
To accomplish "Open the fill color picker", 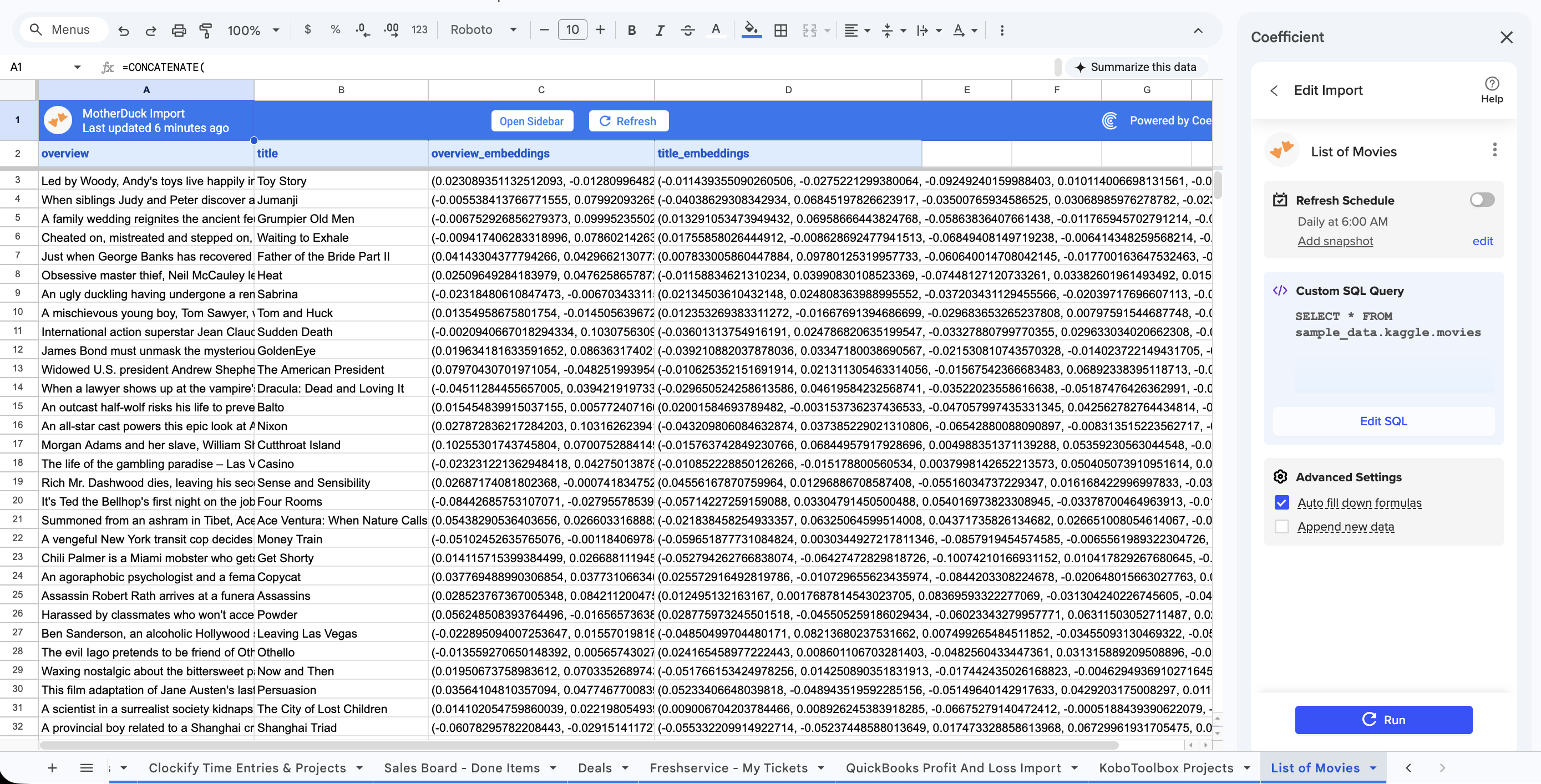I will 751,30.
